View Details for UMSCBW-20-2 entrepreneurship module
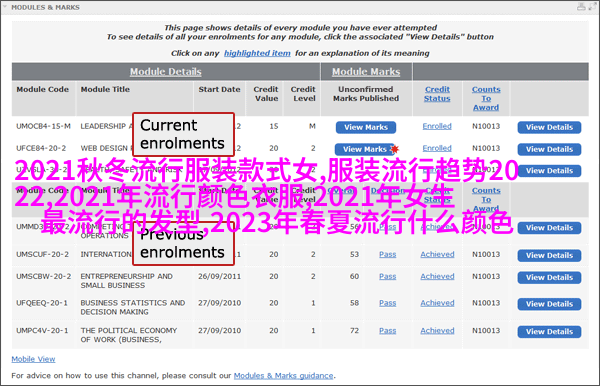Viewport: 600px width, 386px height. (x=549, y=277)
